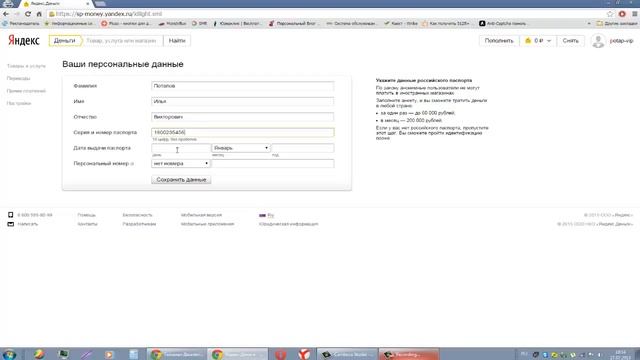Click the Пополнить button
Image resolution: width=640 pixels, height=360 pixels.
coord(499,41)
